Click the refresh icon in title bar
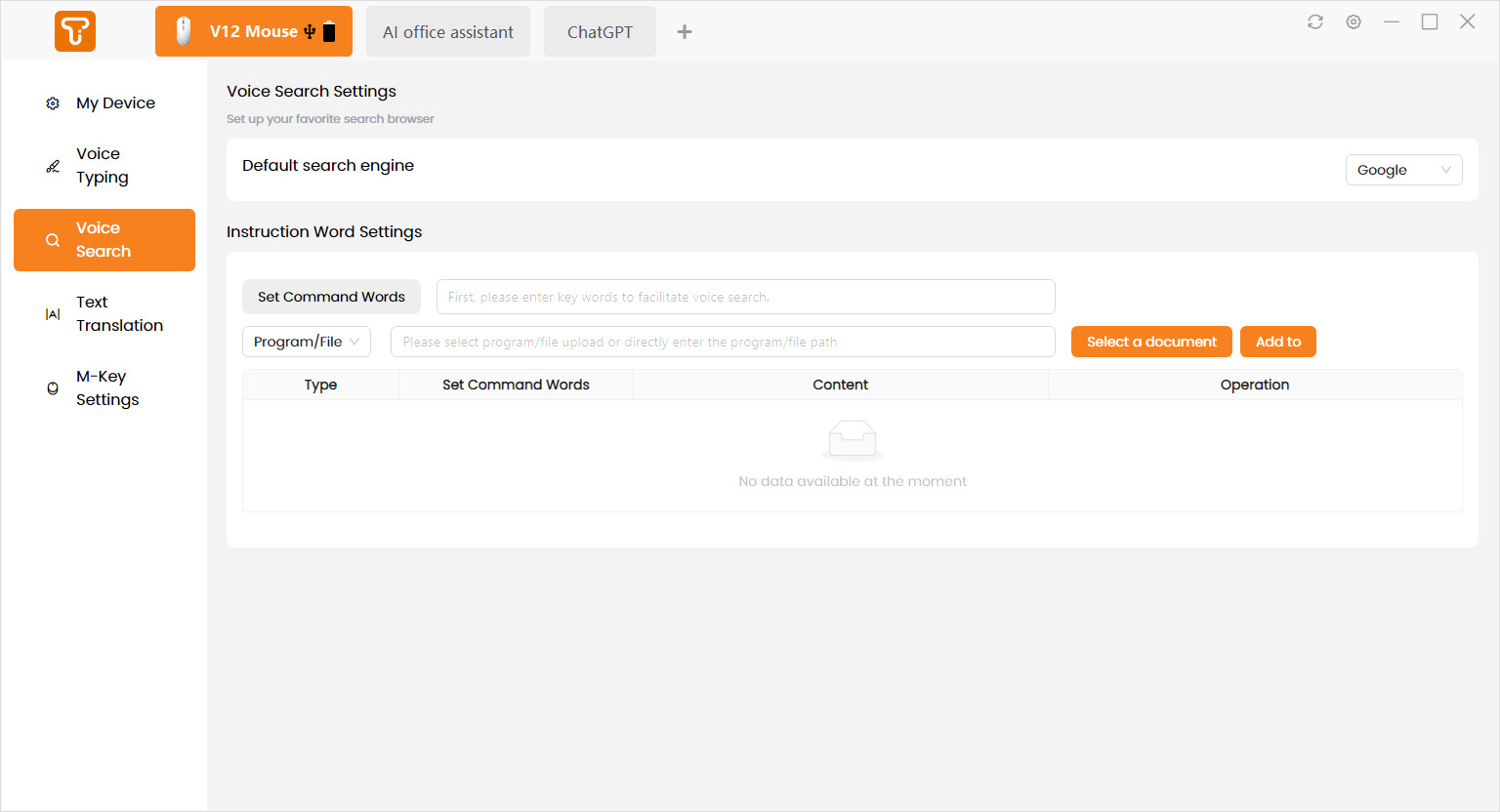 pyautogui.click(x=1315, y=21)
